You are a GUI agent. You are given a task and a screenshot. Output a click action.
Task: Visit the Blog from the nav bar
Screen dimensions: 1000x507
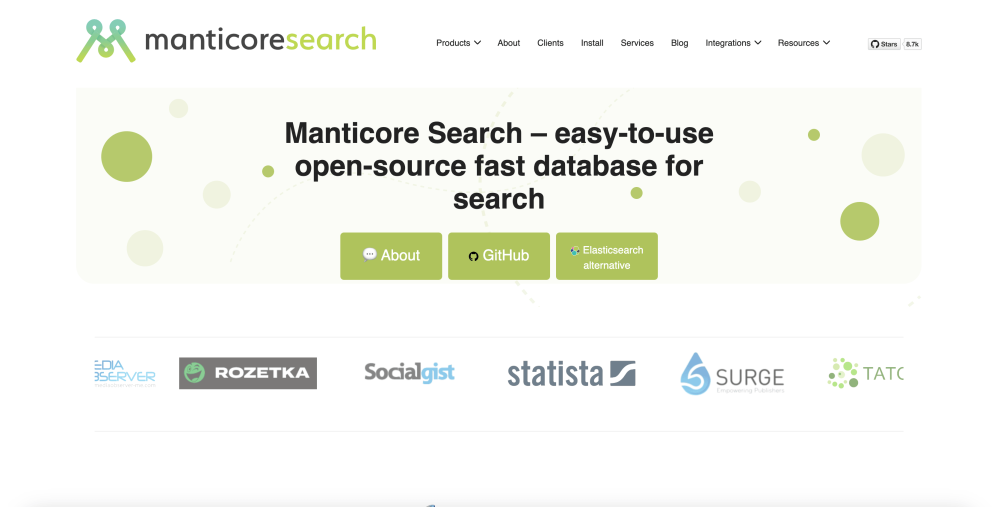679,43
